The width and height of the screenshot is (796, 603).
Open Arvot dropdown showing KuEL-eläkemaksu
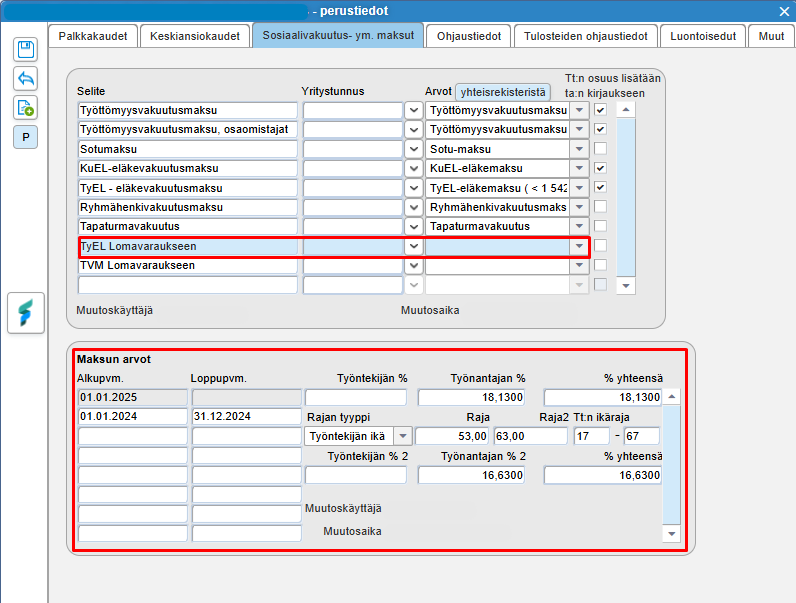(579, 169)
